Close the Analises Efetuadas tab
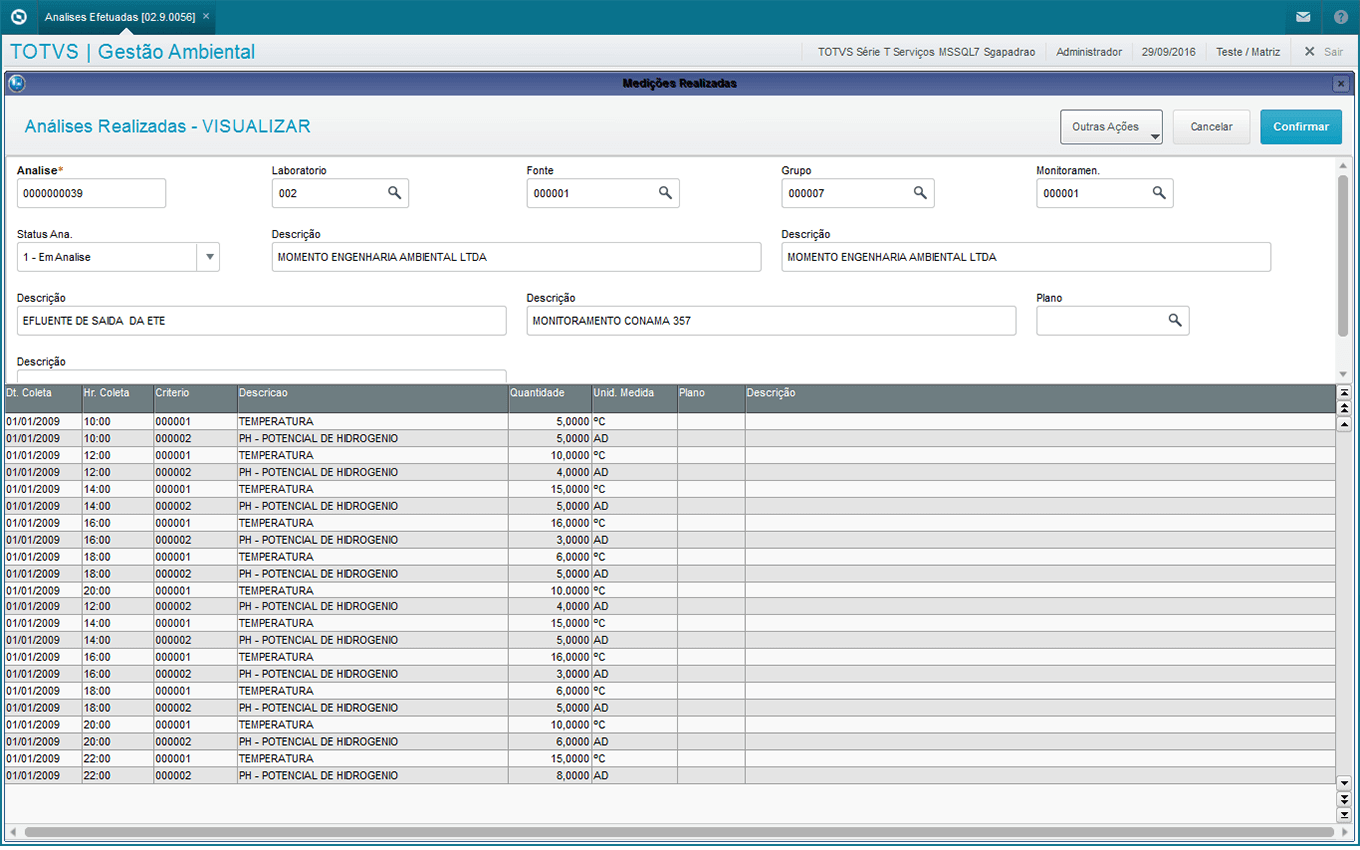1360x850 pixels. tap(206, 17)
